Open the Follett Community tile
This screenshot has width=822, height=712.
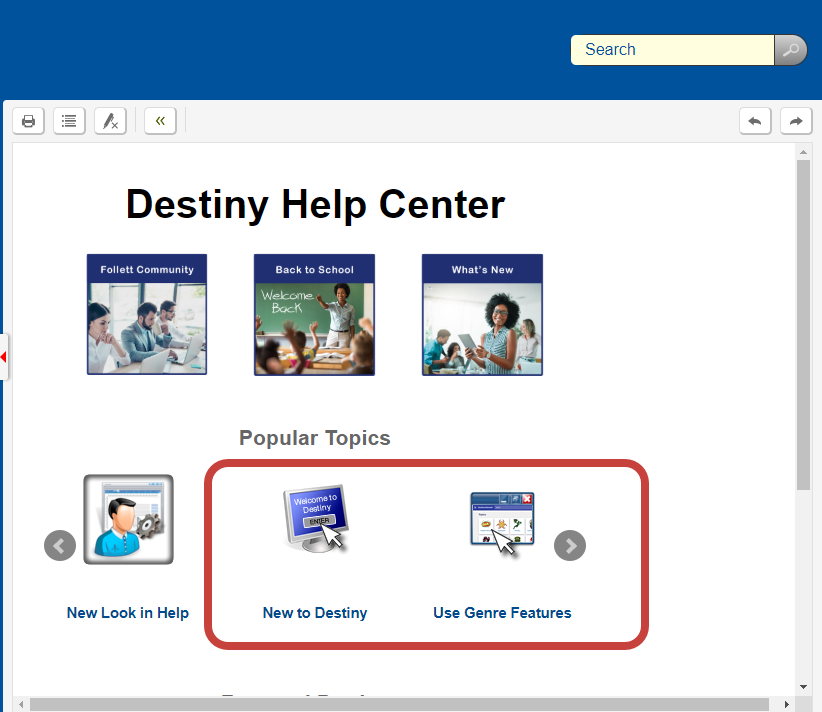[x=147, y=315]
